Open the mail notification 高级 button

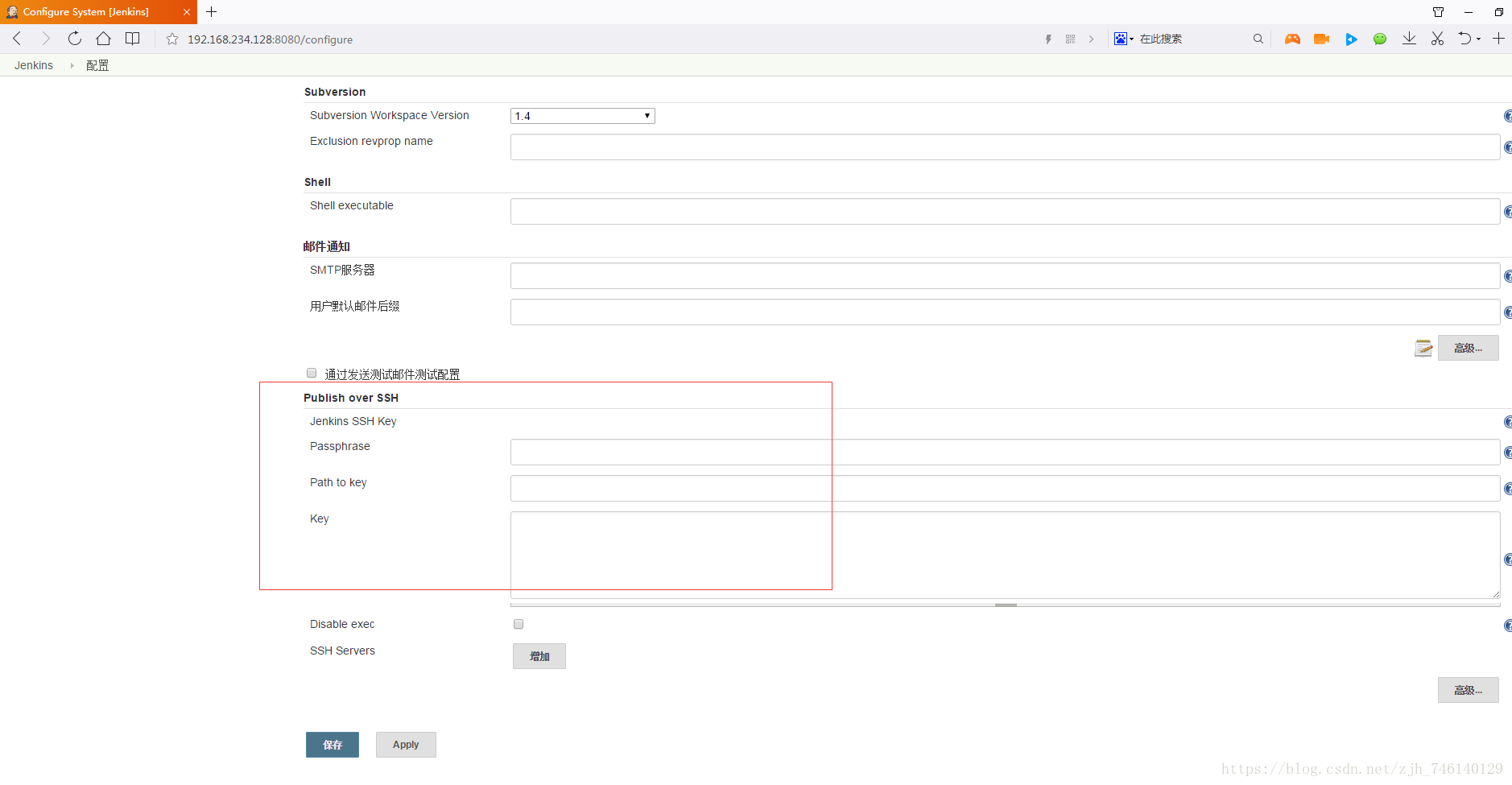pos(1468,348)
